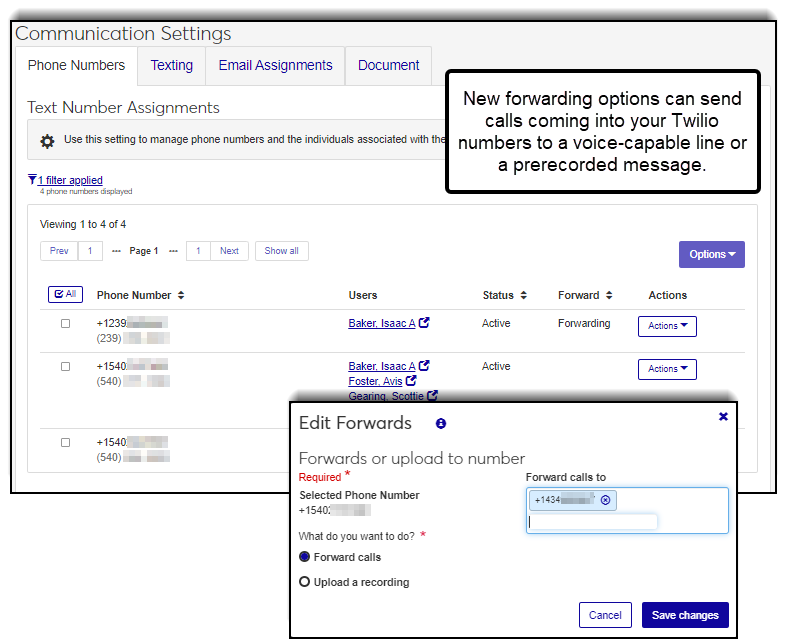Click the Users column header
The image size is (787, 639).
[363, 295]
